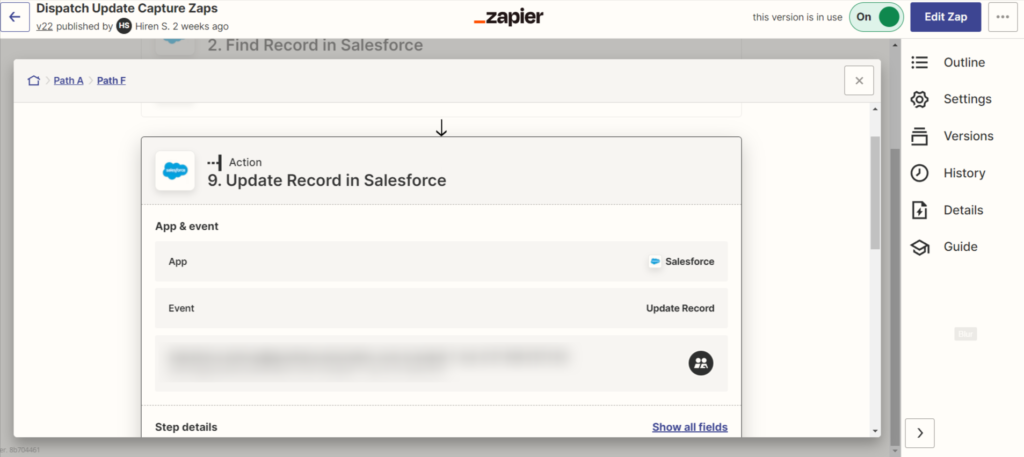
Task: Navigate to Path F breadcrumb
Action: click(111, 80)
